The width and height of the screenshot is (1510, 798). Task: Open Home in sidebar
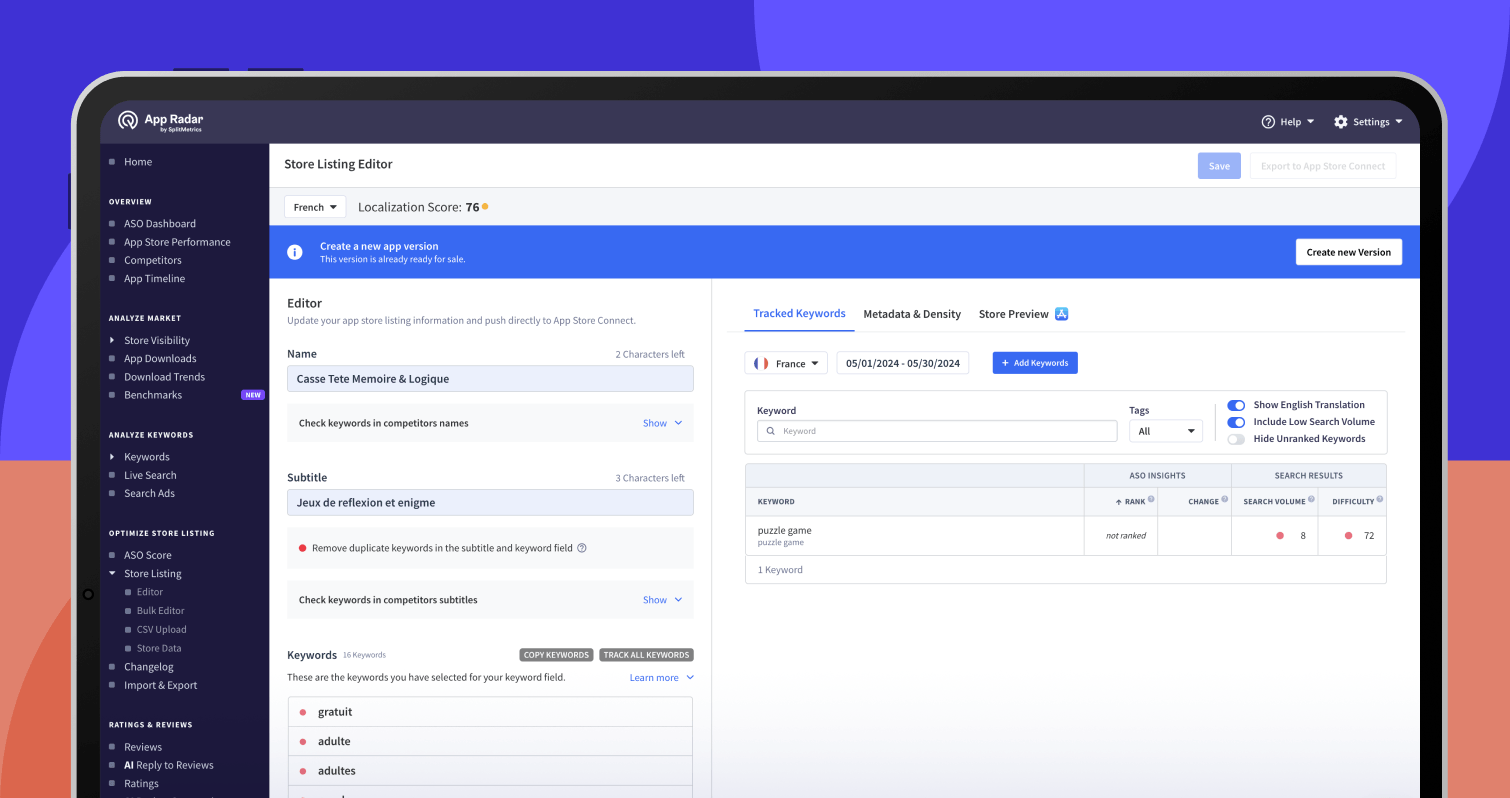(138, 162)
